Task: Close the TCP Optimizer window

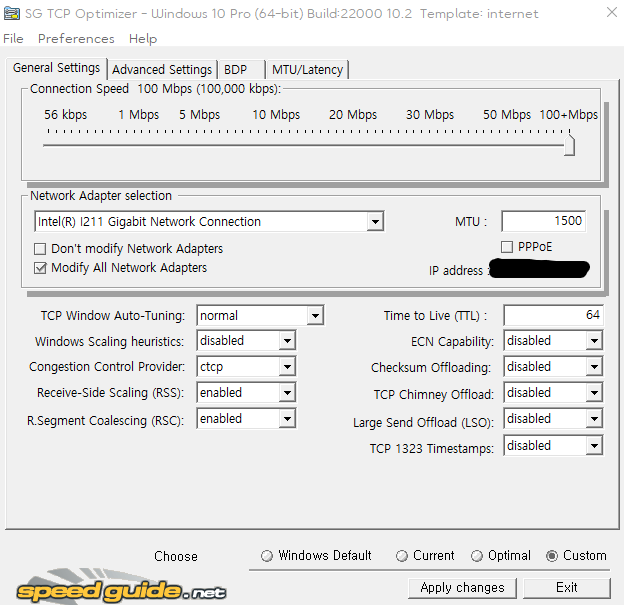Action: click(612, 13)
